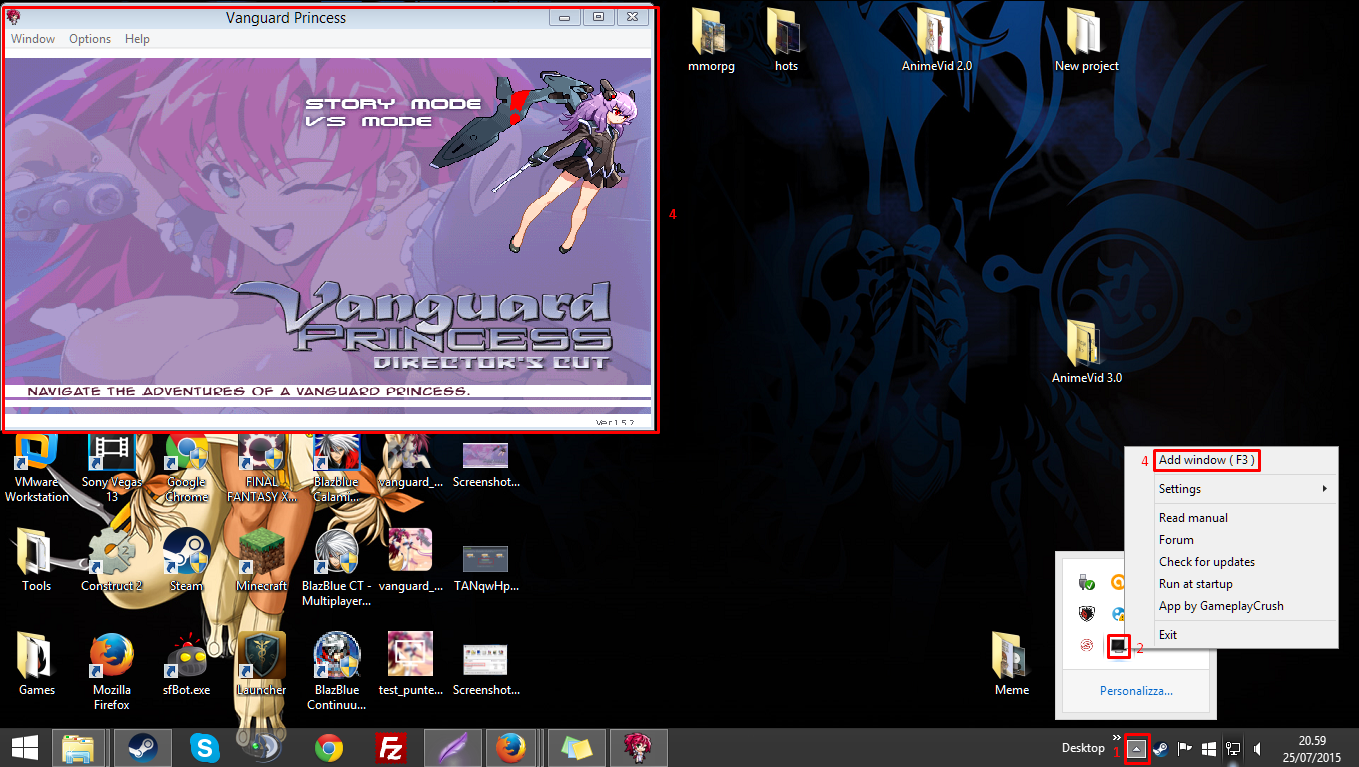Select the Meme folder on the desktop

pos(1011,664)
